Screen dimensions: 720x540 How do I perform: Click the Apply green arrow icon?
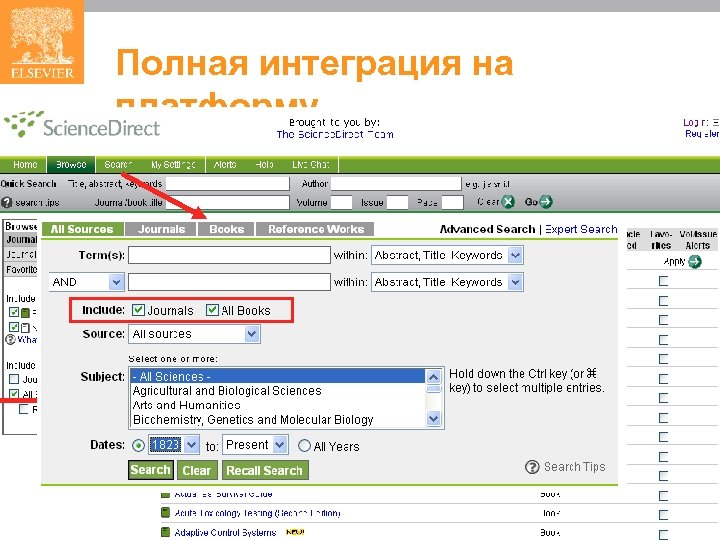[x=695, y=262]
